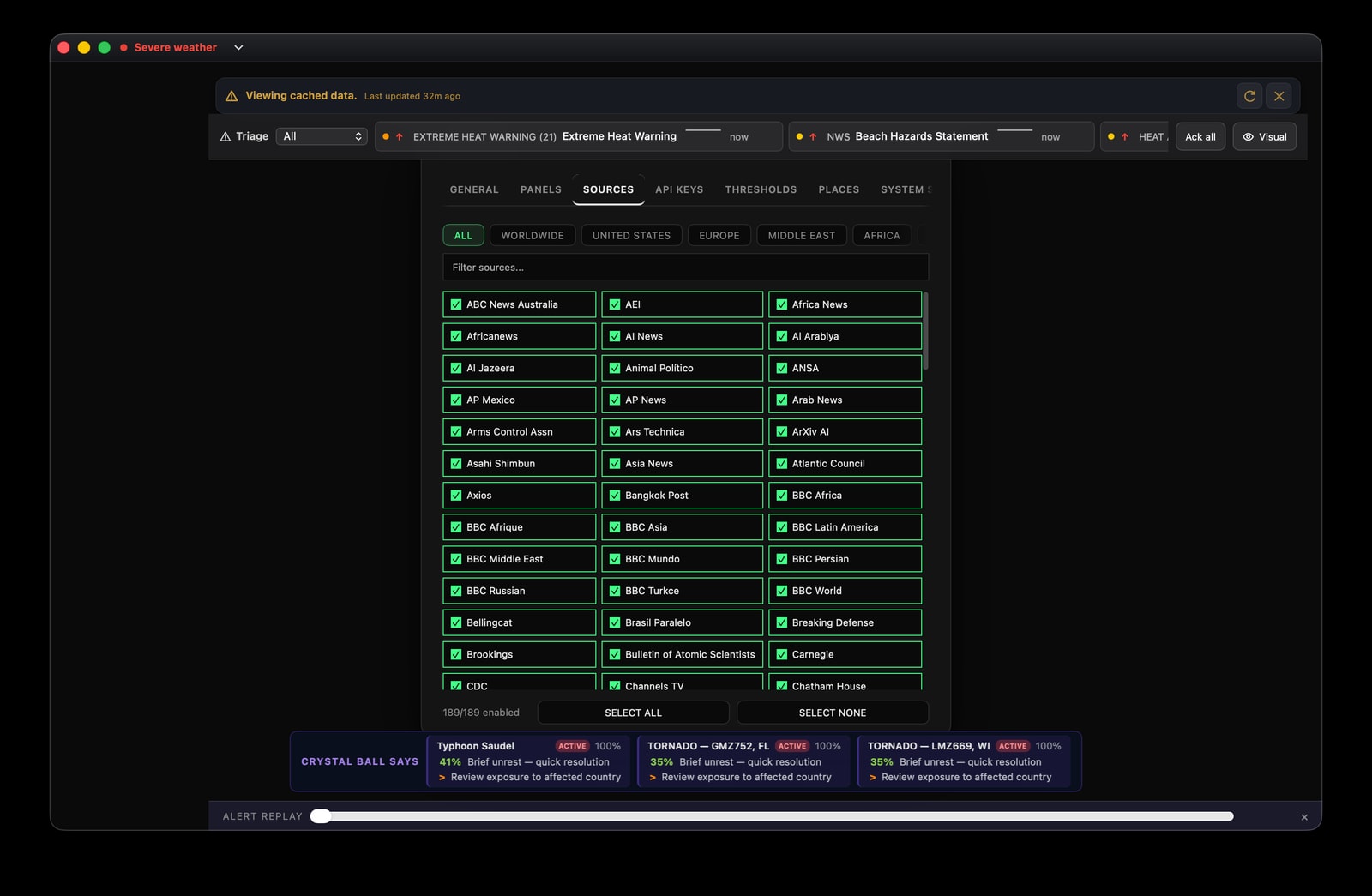Open the Severe weather title dropdown
This screenshot has height=896, width=1372.
tap(238, 47)
